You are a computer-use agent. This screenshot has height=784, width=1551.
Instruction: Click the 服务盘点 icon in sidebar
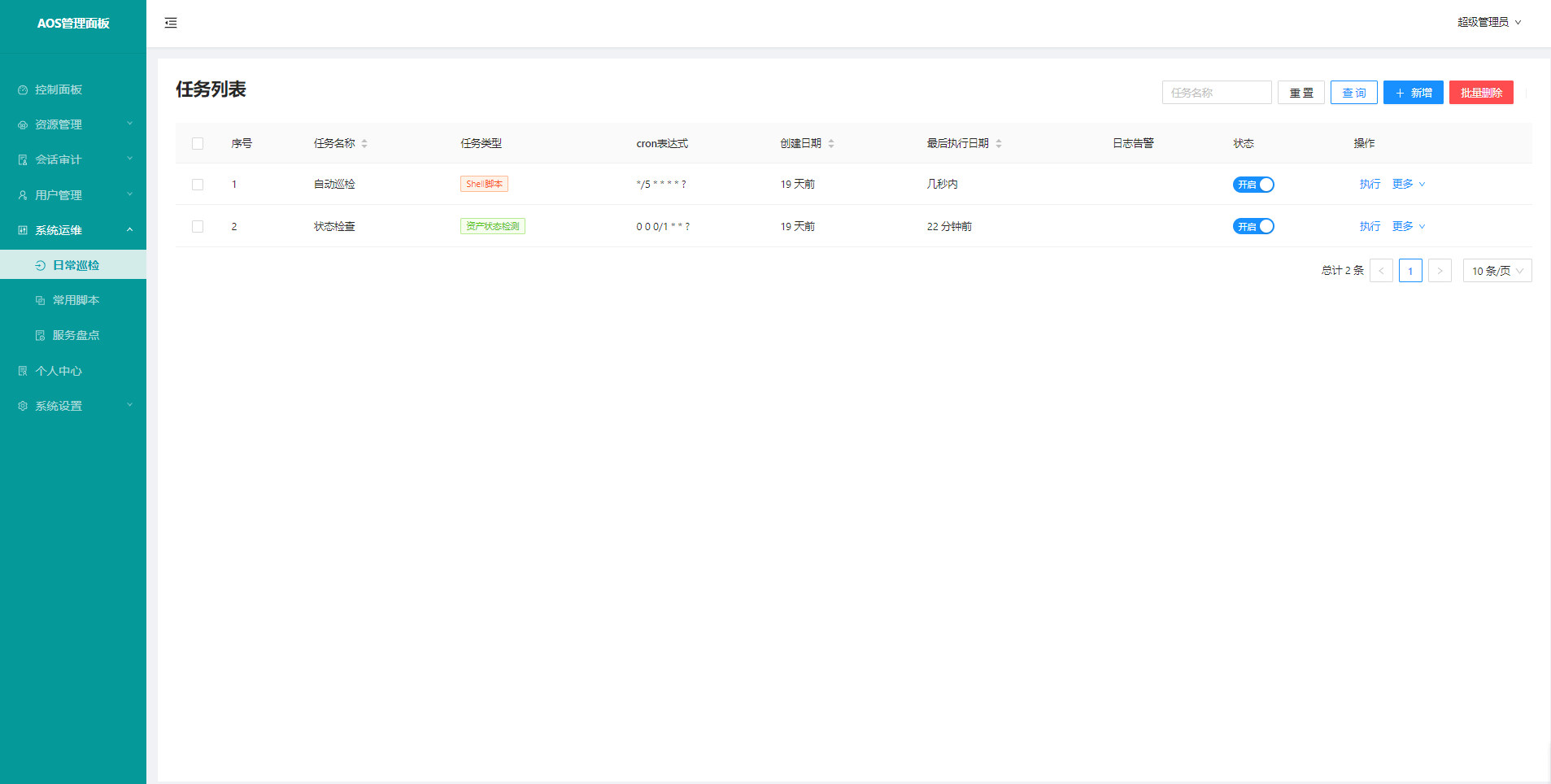tap(41, 336)
